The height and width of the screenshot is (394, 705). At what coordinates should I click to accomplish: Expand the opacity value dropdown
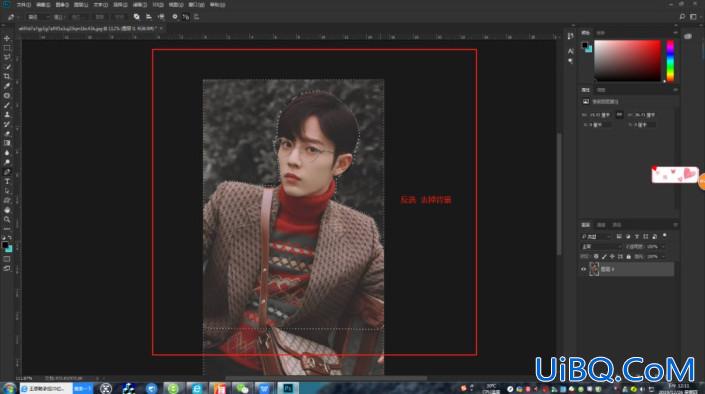pyautogui.click(x=662, y=247)
